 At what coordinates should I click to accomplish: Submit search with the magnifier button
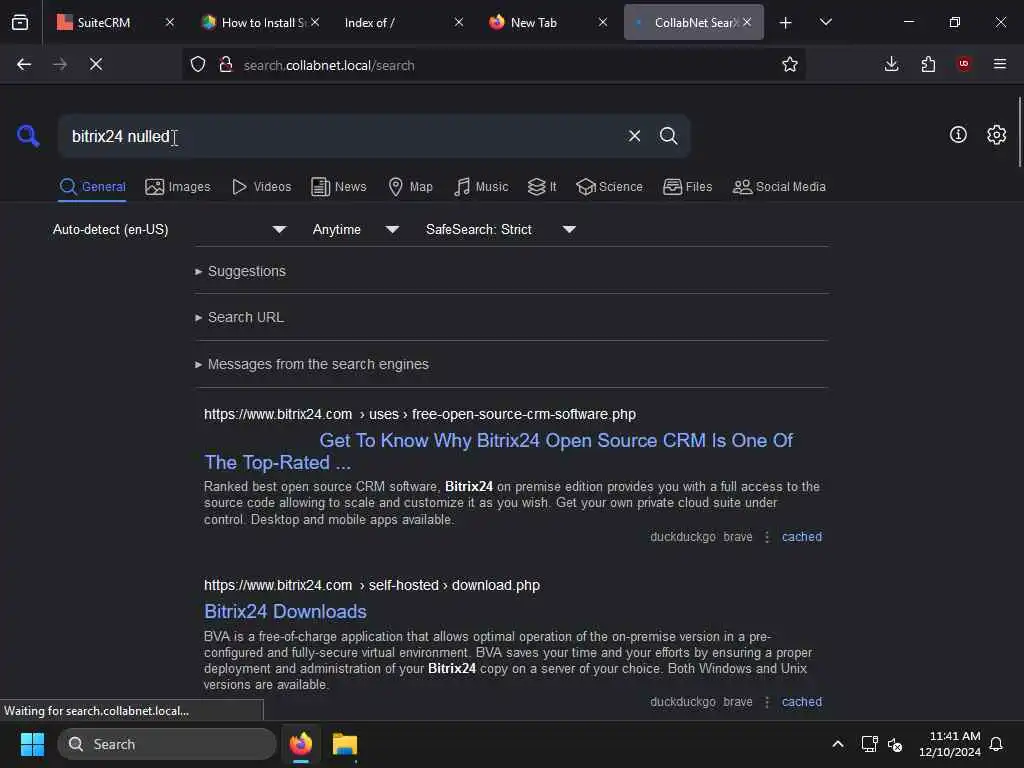[668, 136]
